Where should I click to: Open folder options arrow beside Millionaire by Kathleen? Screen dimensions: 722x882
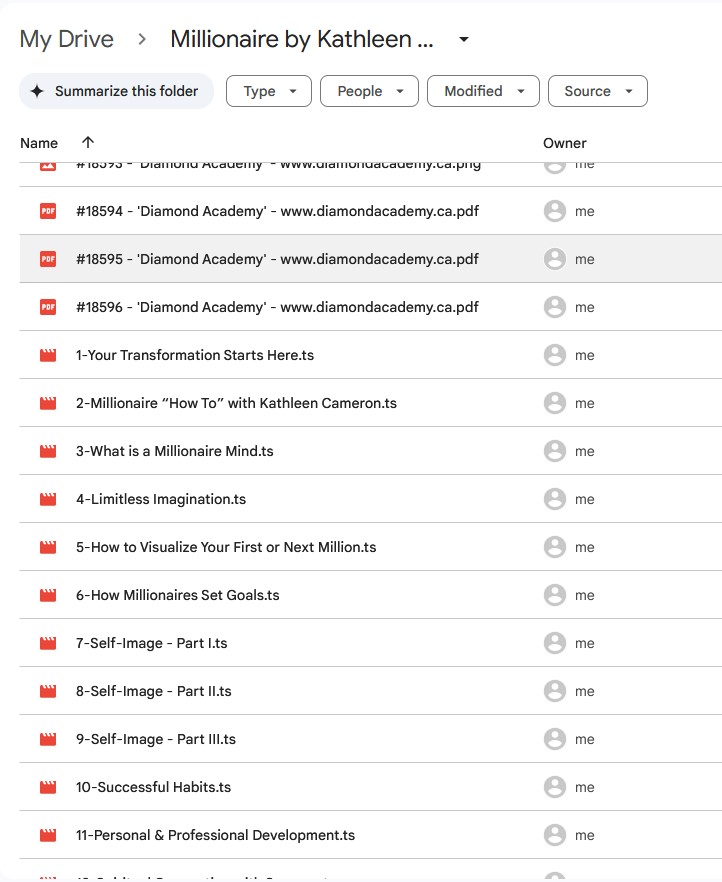coord(463,40)
